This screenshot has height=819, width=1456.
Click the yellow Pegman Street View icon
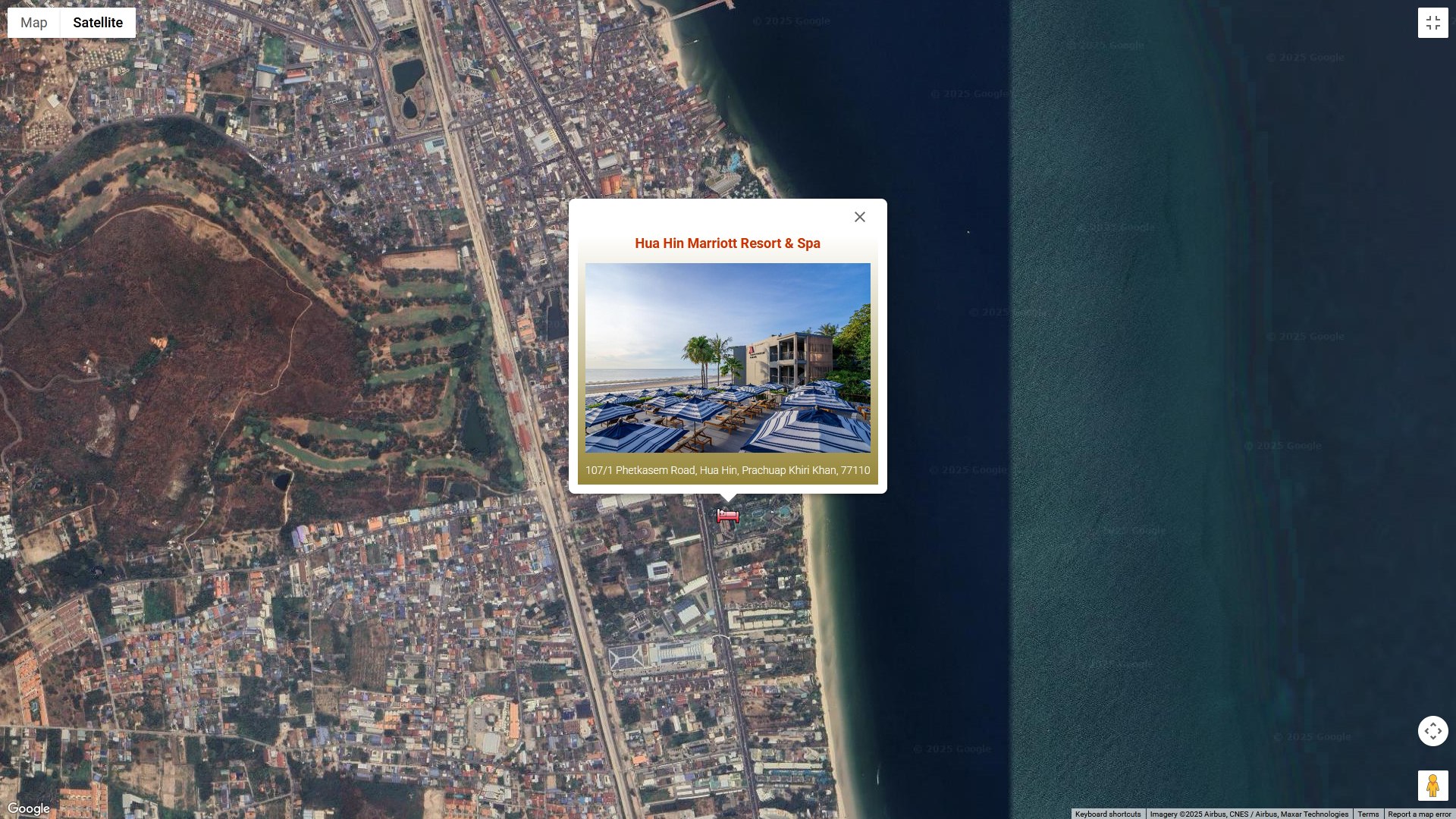coord(1432,786)
